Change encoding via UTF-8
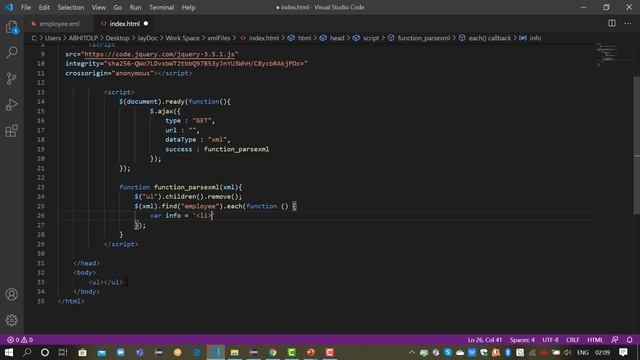Viewport: 640px width, 360px height. (x=550, y=340)
